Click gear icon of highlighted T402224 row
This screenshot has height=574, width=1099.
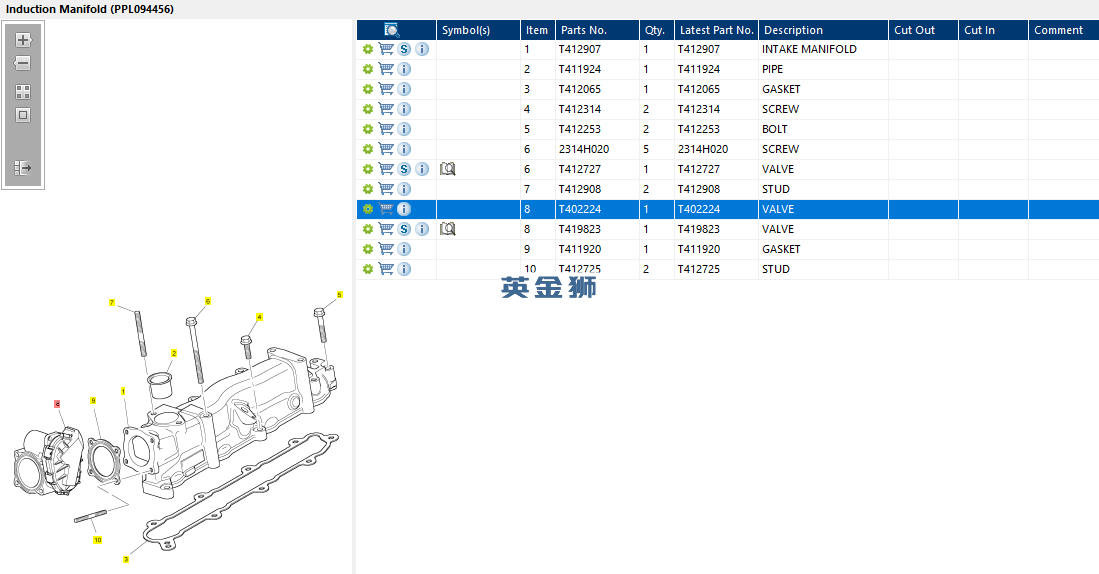click(x=368, y=209)
